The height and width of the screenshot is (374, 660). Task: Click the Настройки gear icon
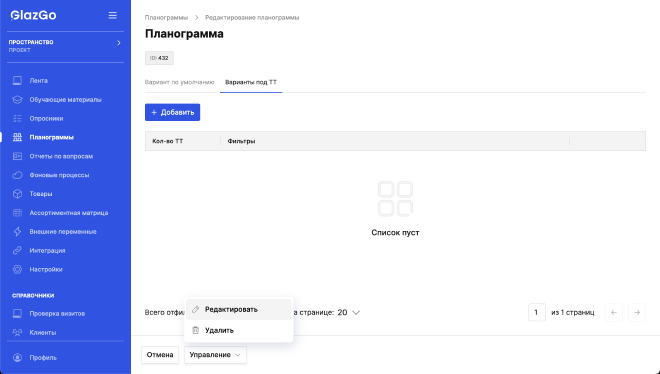pos(17,269)
